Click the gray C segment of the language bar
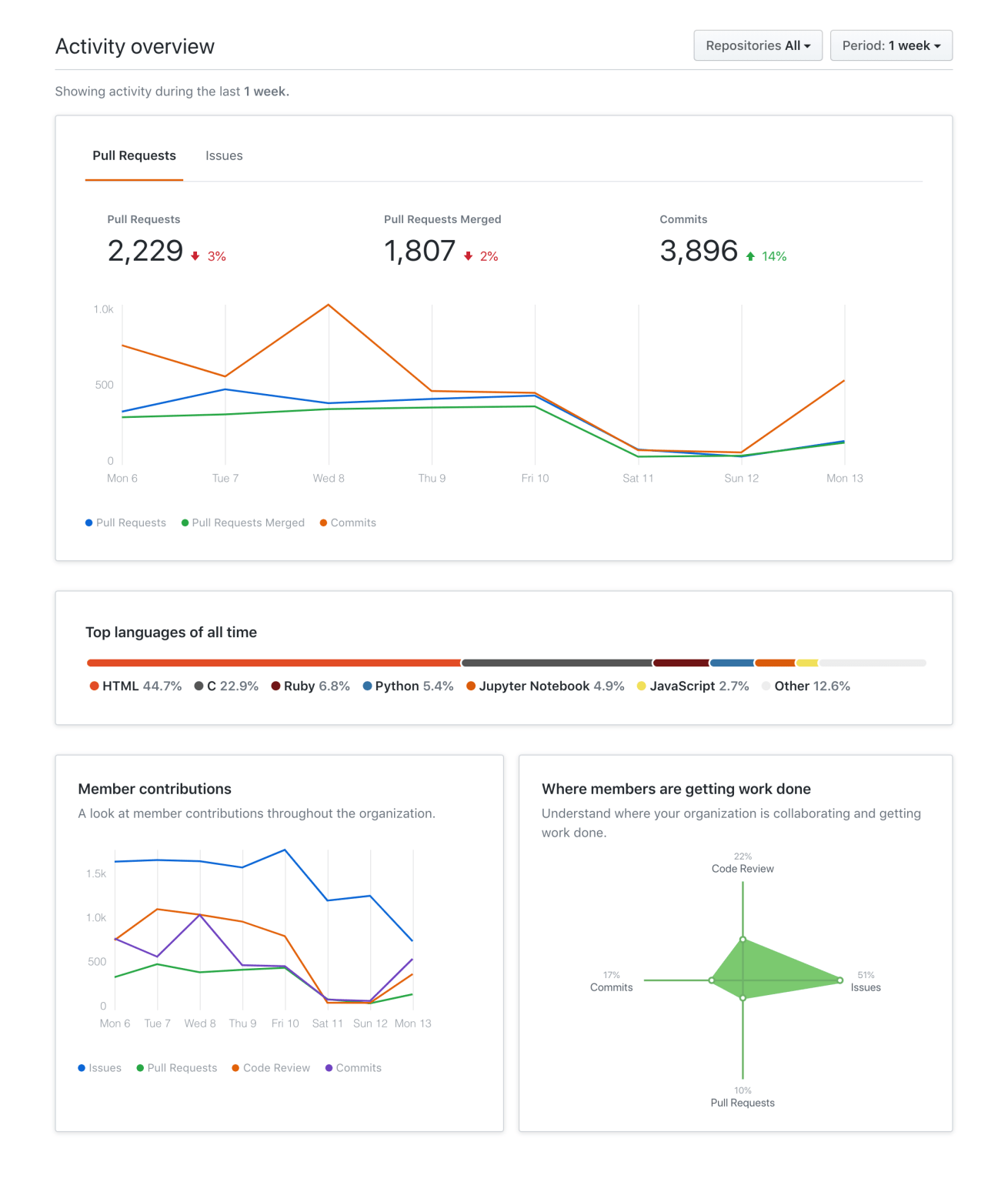This screenshot has height=1182, width=1008. click(x=556, y=662)
